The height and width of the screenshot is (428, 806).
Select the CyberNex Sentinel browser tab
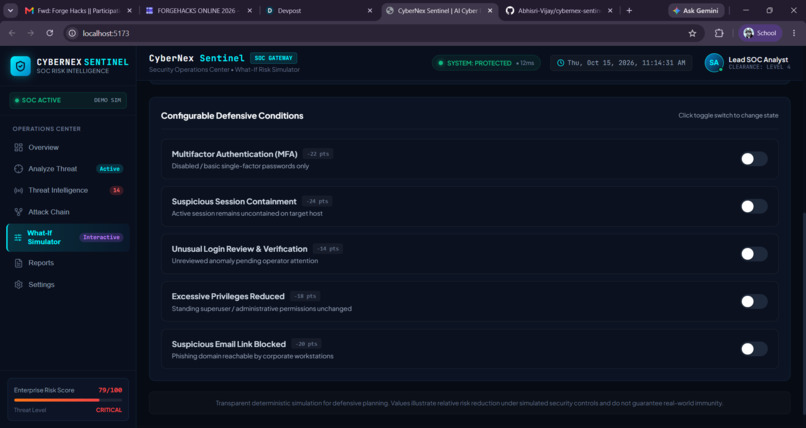click(439, 10)
